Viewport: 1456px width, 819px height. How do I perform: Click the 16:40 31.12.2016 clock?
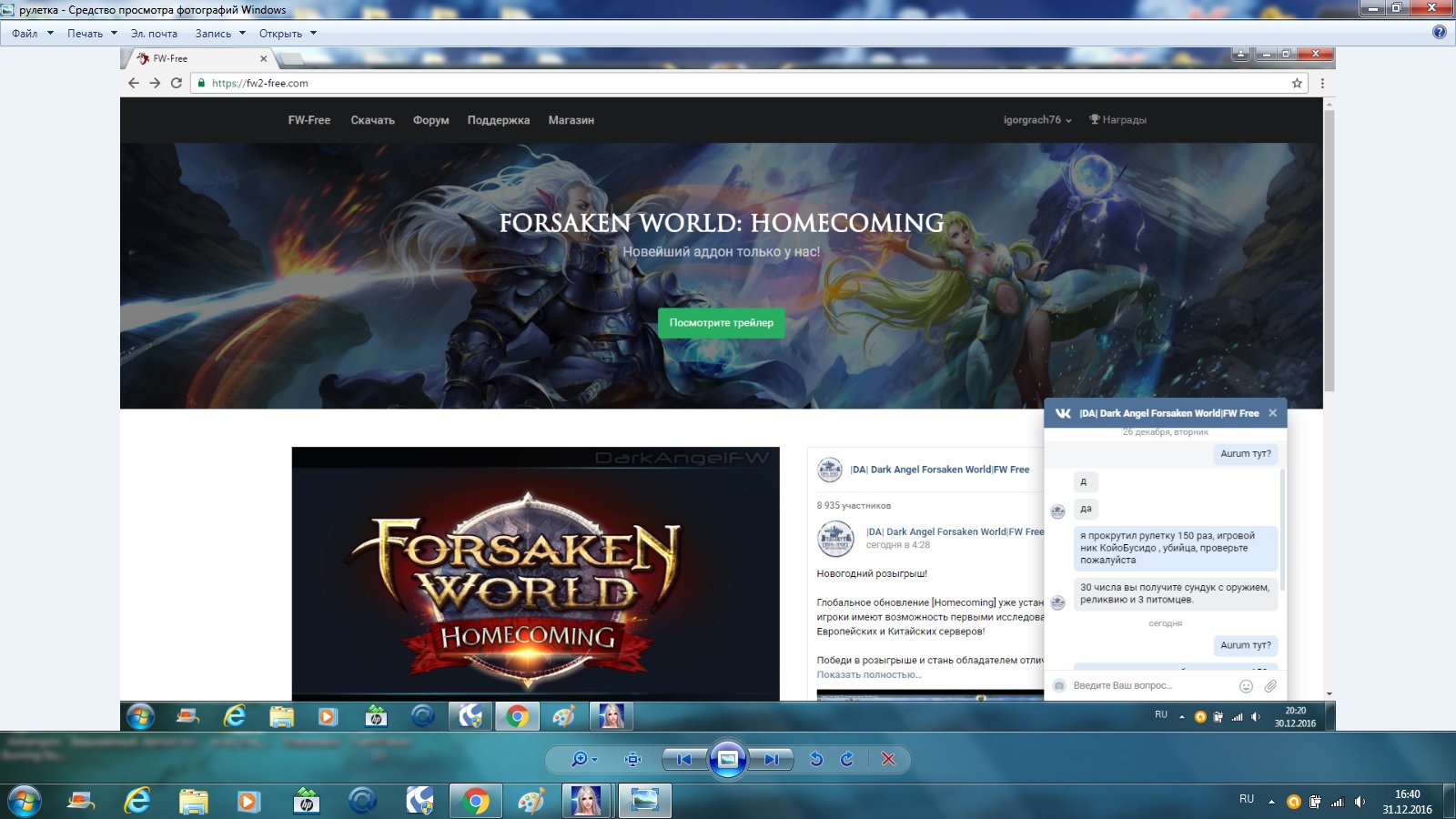[x=1407, y=802]
